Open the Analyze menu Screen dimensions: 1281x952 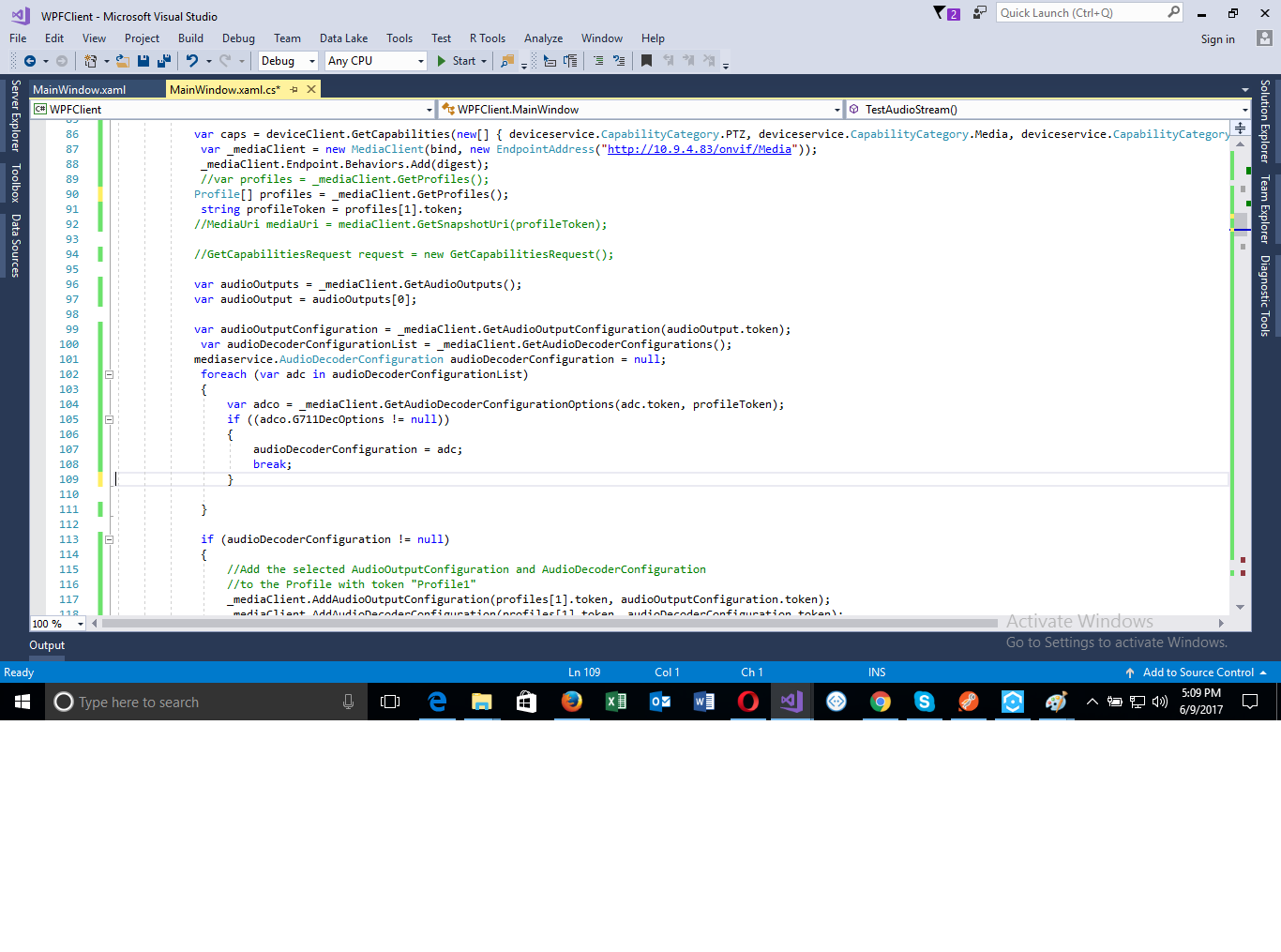pyautogui.click(x=543, y=38)
